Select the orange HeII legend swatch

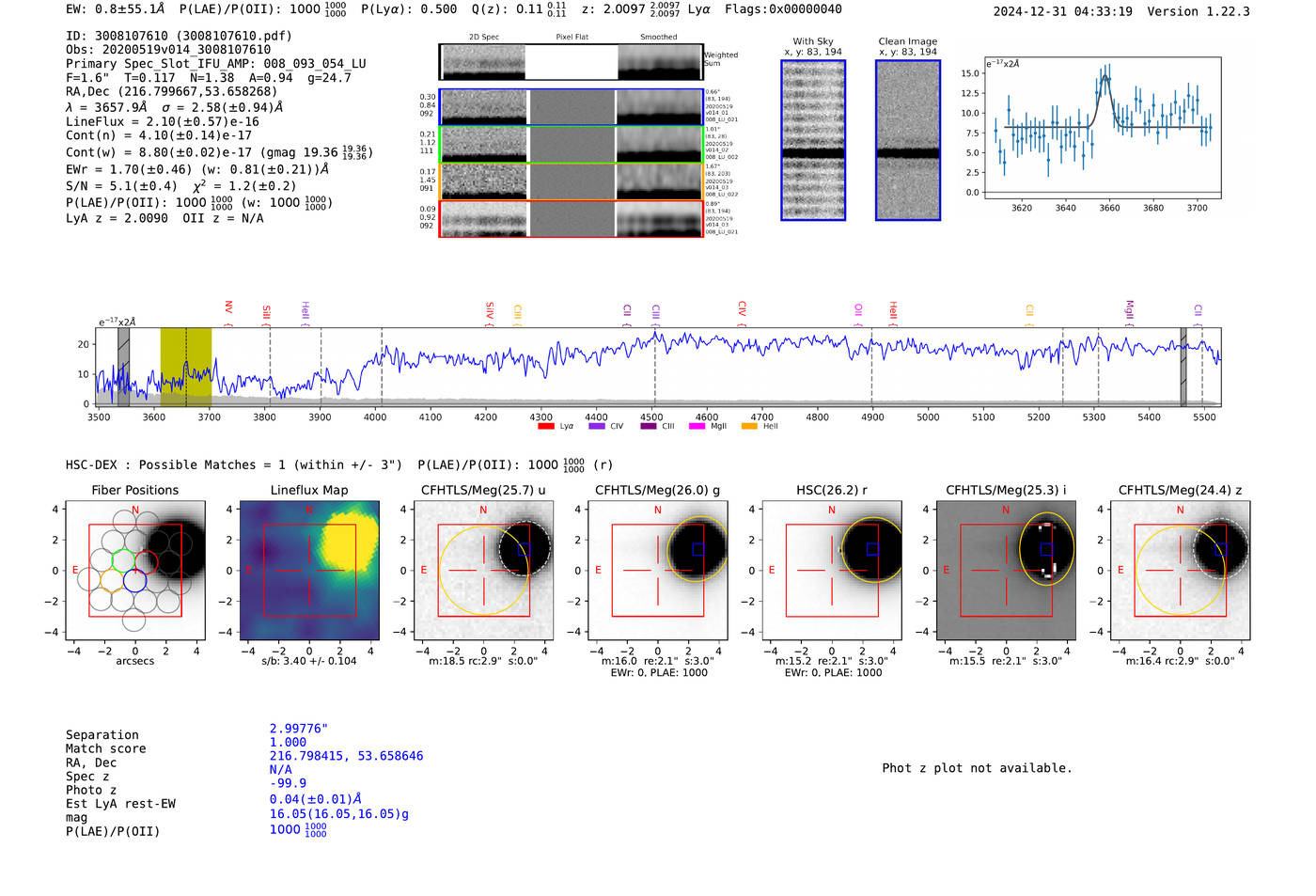click(x=749, y=427)
